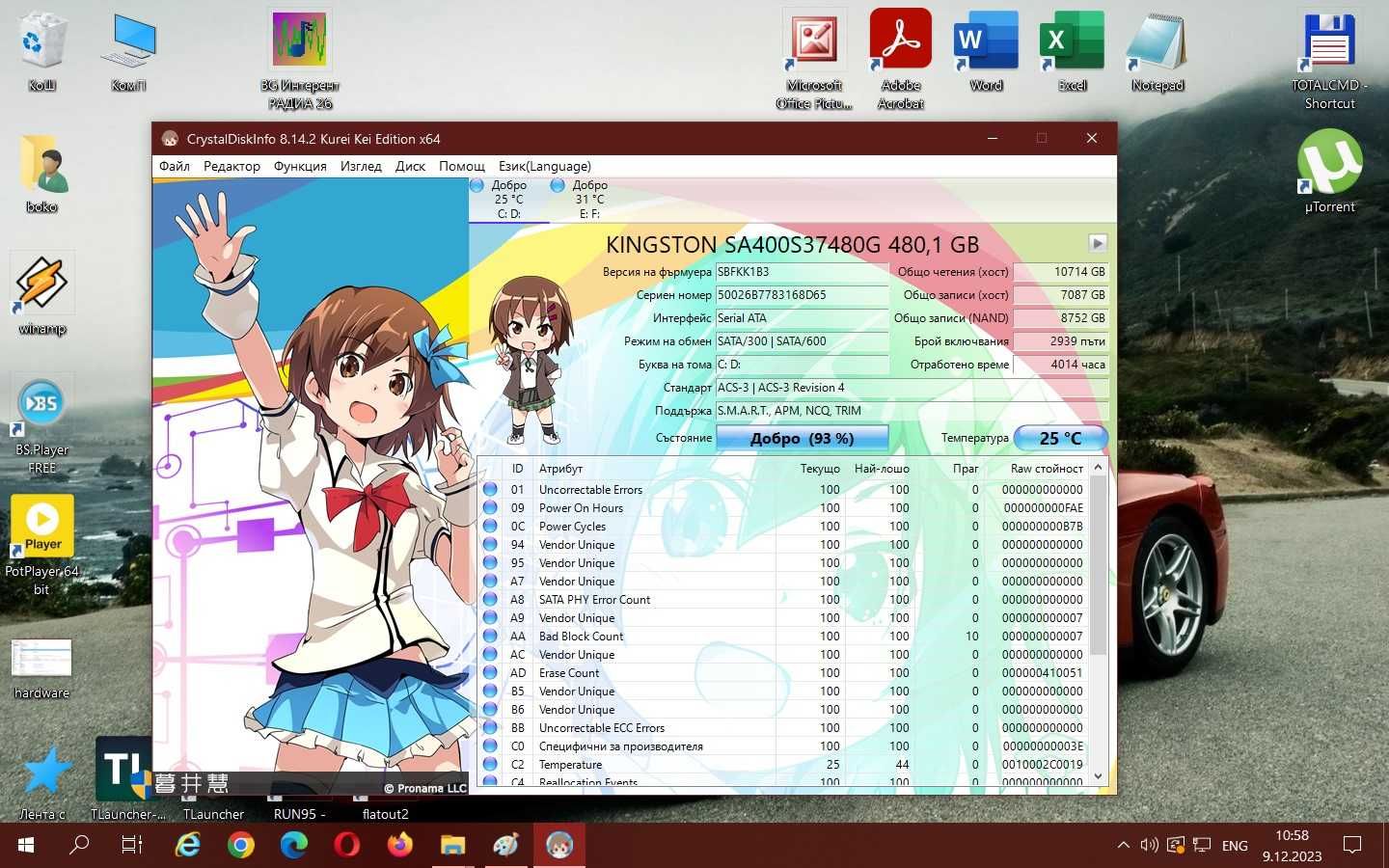
Task: Launch Google Chrome from taskbar
Action: coord(241,846)
